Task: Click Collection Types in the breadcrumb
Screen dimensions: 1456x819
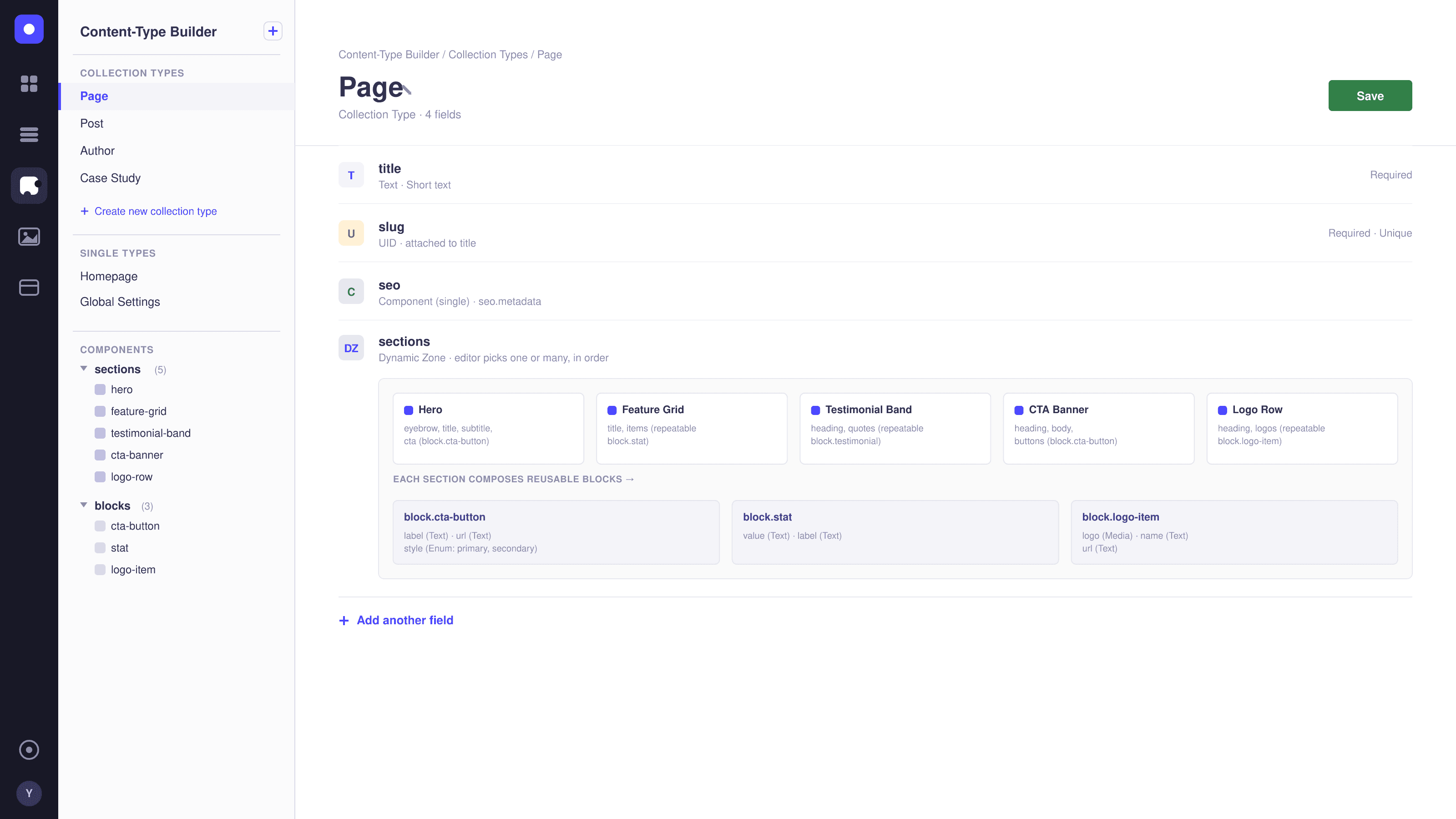Action: (x=488, y=54)
